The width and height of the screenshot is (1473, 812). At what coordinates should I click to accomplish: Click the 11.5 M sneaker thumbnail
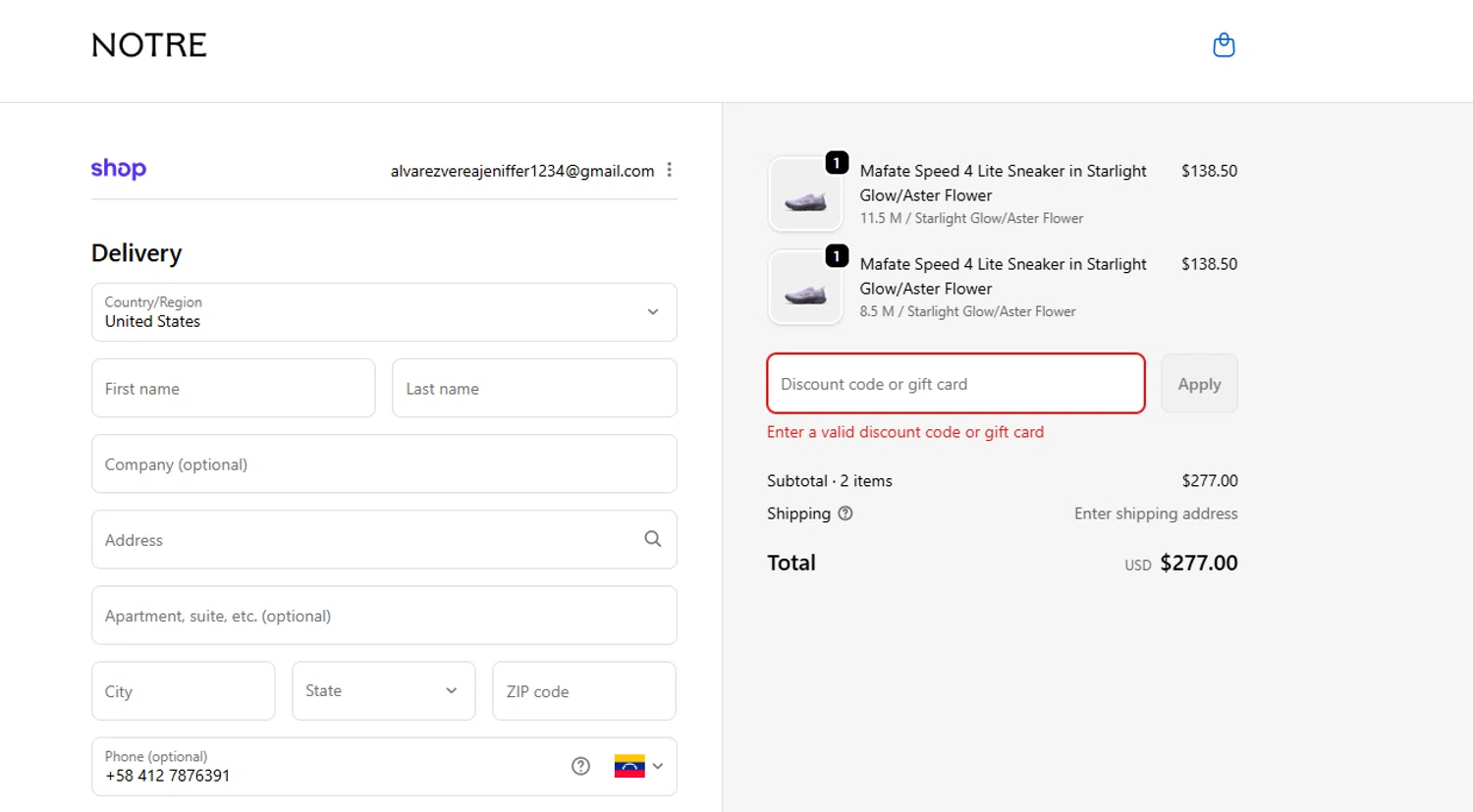805,194
